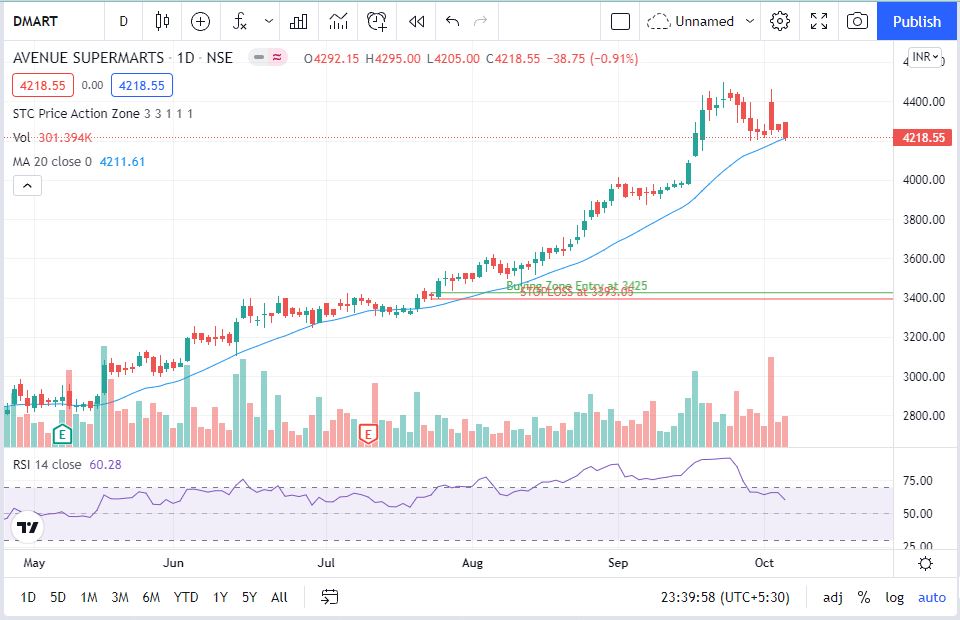Image resolution: width=960 pixels, height=620 pixels.
Task: Select the 6M time range
Action: click(x=151, y=597)
